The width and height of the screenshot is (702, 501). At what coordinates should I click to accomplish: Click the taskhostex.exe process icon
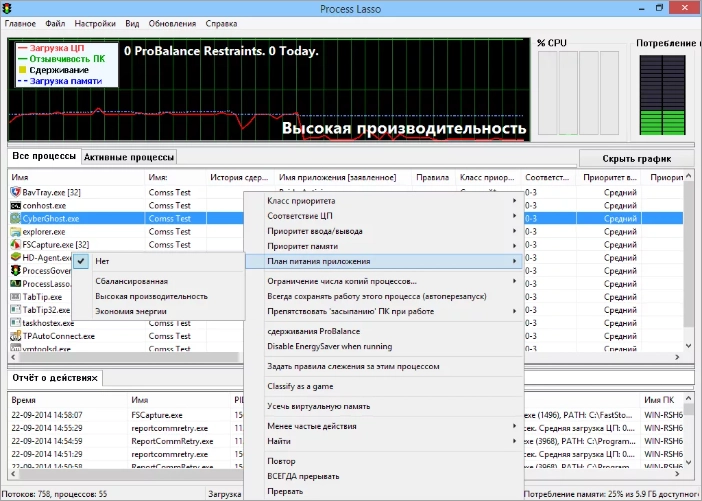[16, 323]
